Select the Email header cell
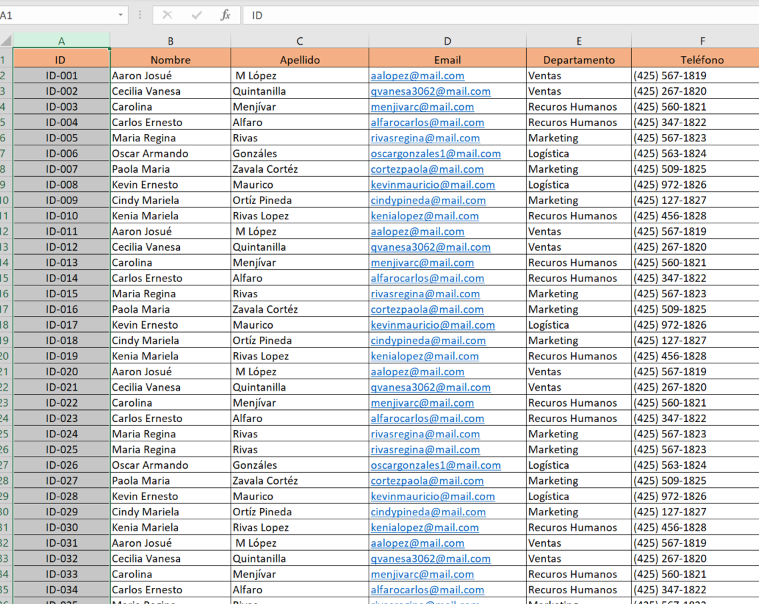The height and width of the screenshot is (604, 759). pyautogui.click(x=447, y=60)
